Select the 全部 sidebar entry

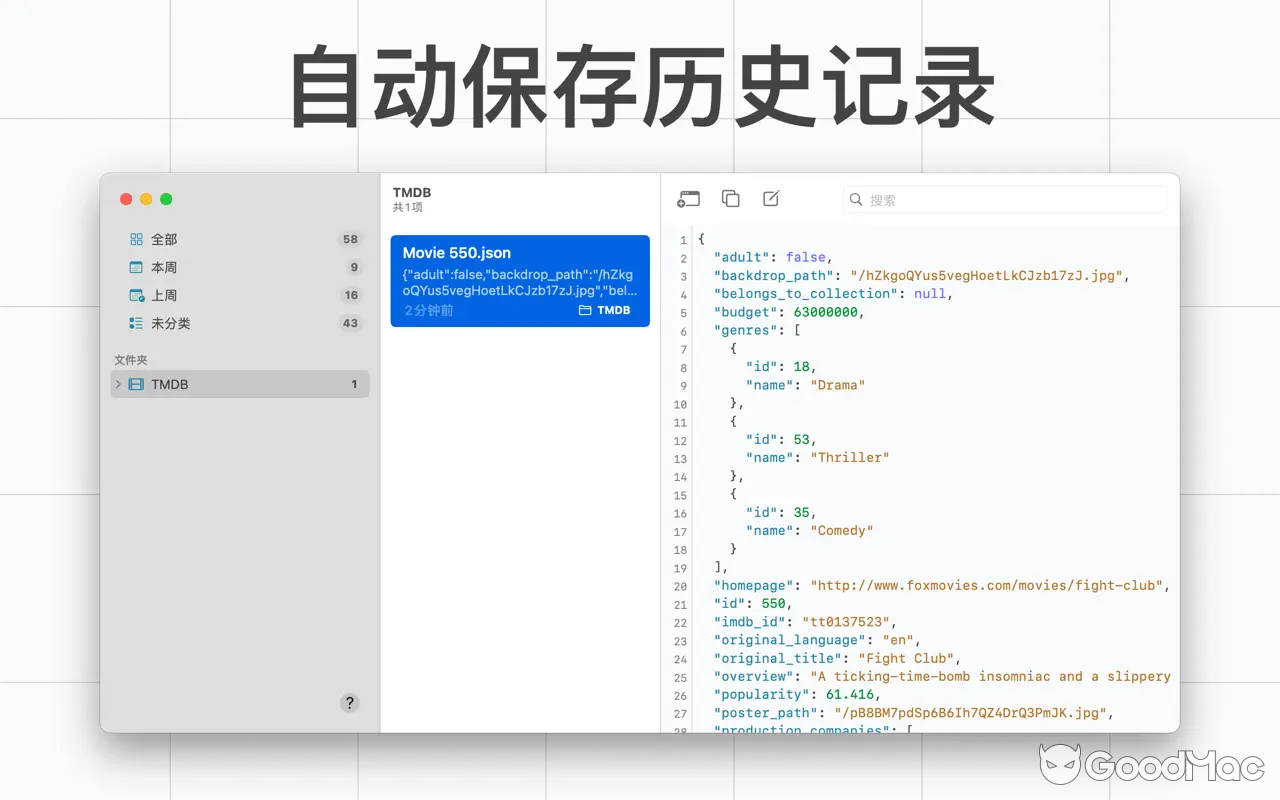165,239
